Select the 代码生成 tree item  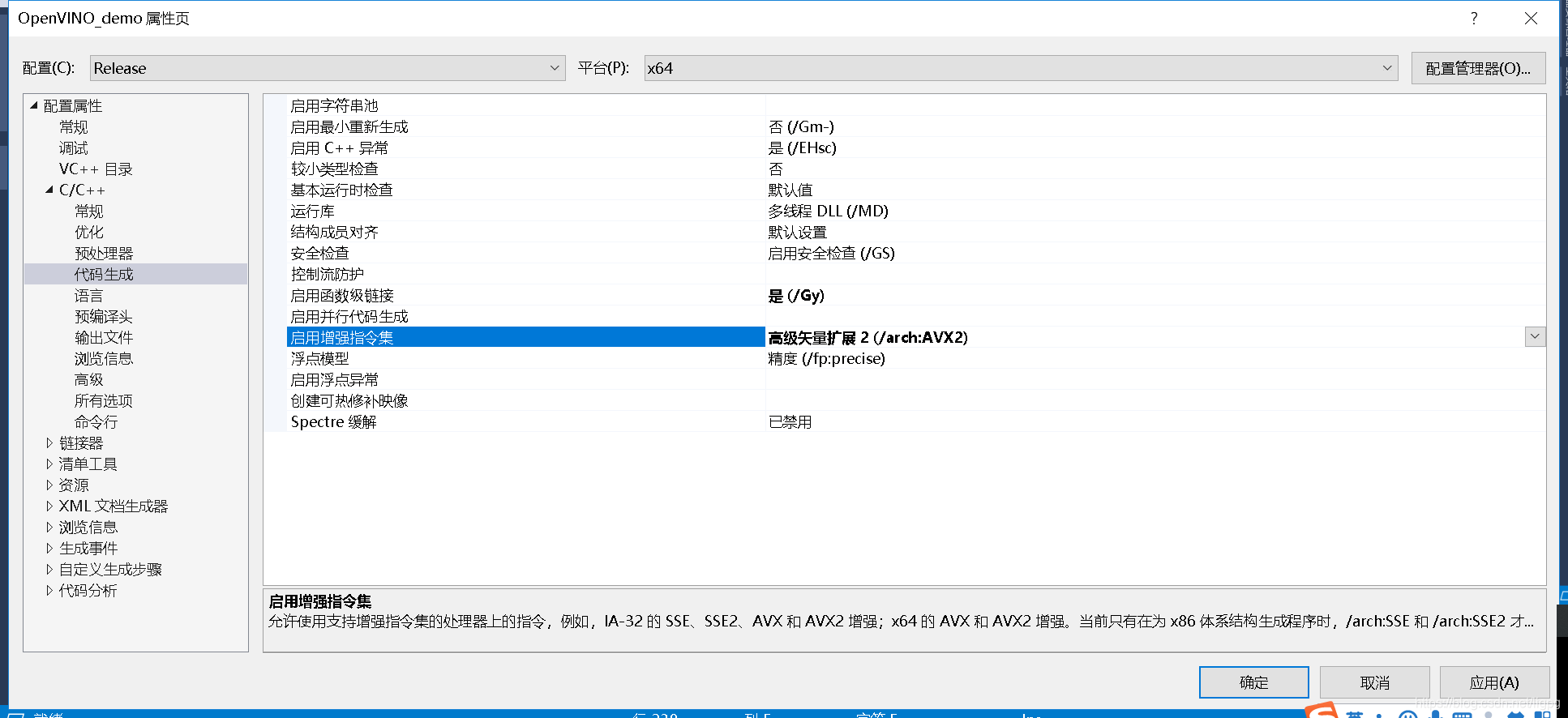(104, 274)
